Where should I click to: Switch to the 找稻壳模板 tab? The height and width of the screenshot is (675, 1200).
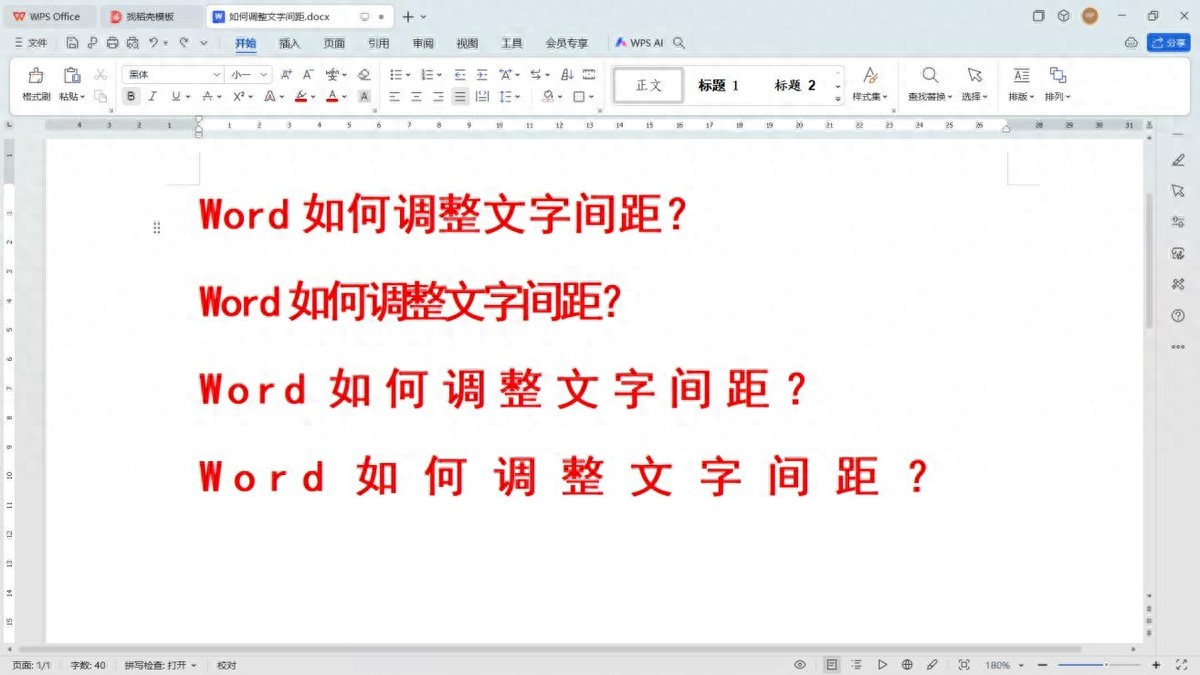pyautogui.click(x=150, y=16)
